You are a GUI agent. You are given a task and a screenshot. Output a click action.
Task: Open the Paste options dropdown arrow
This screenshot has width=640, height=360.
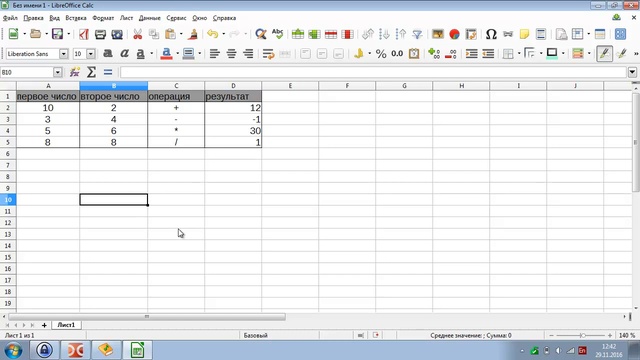[x=181, y=34]
